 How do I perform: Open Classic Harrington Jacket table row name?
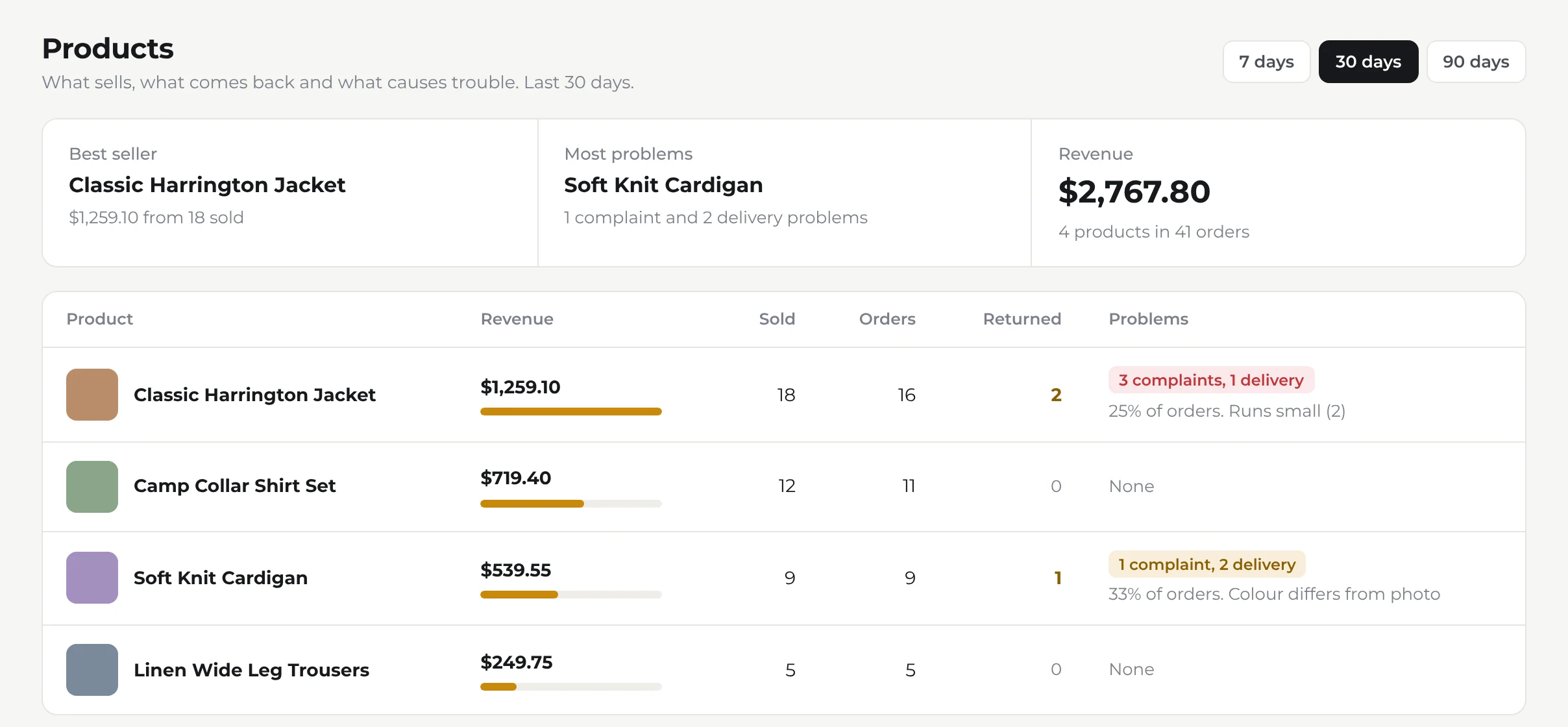click(254, 395)
